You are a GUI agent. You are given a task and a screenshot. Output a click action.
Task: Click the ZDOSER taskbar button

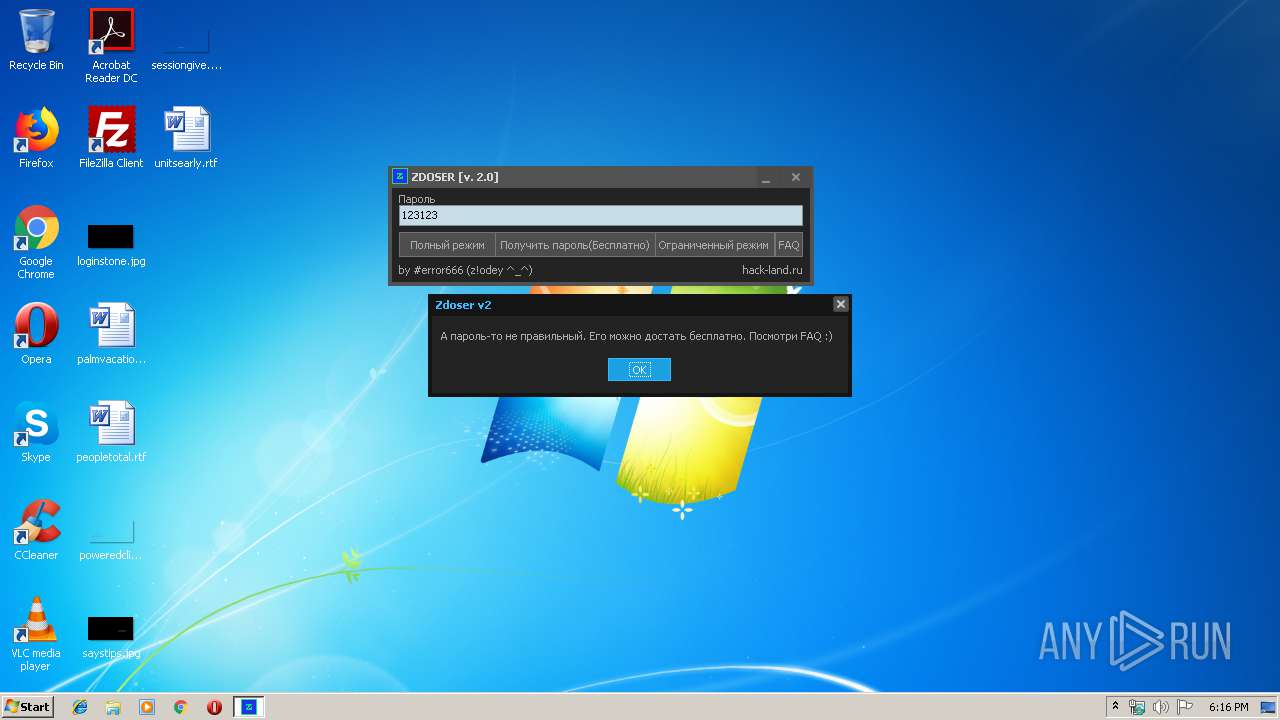(x=249, y=707)
